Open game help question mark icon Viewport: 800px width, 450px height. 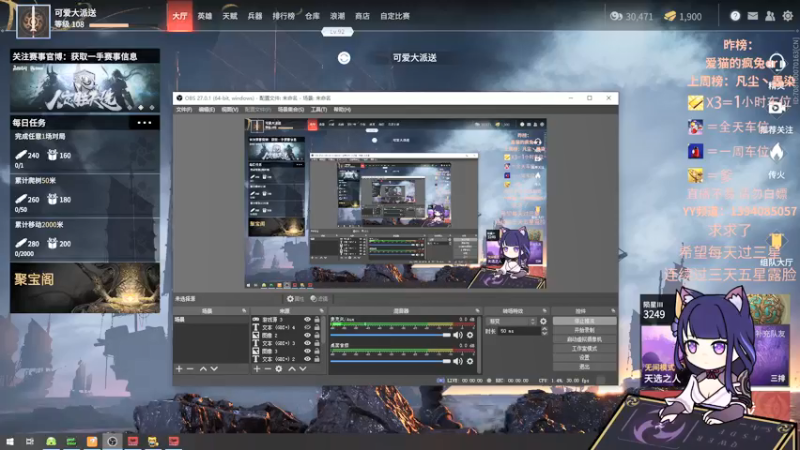[x=735, y=16]
